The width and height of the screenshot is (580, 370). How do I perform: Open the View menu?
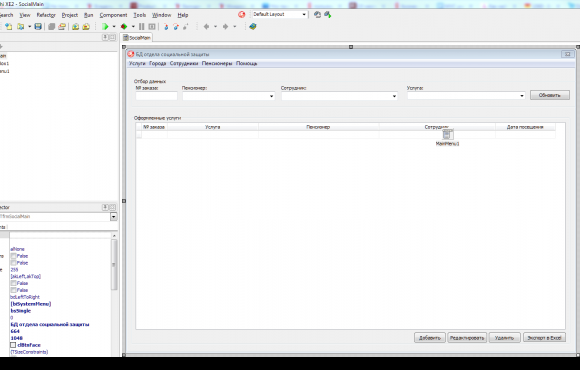click(25, 15)
